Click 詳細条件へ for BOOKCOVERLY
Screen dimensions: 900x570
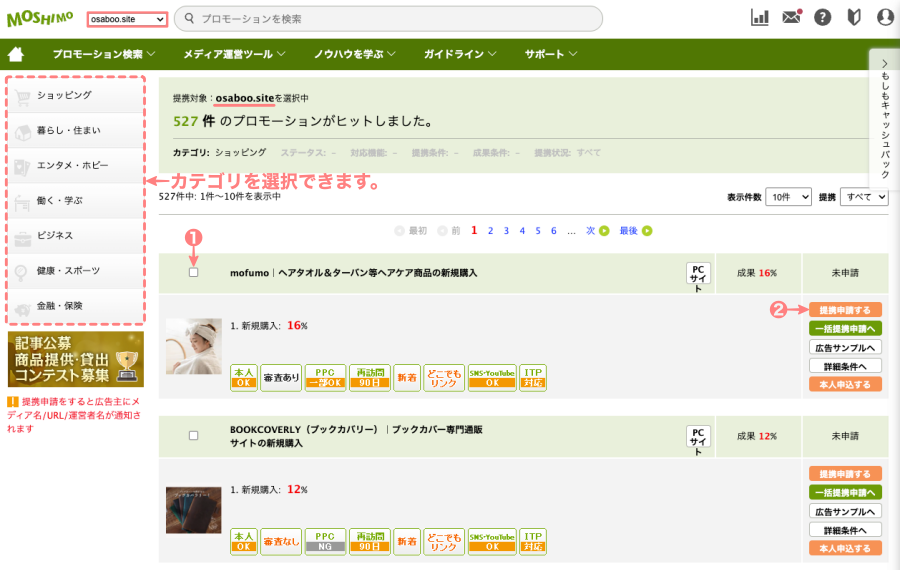845,530
